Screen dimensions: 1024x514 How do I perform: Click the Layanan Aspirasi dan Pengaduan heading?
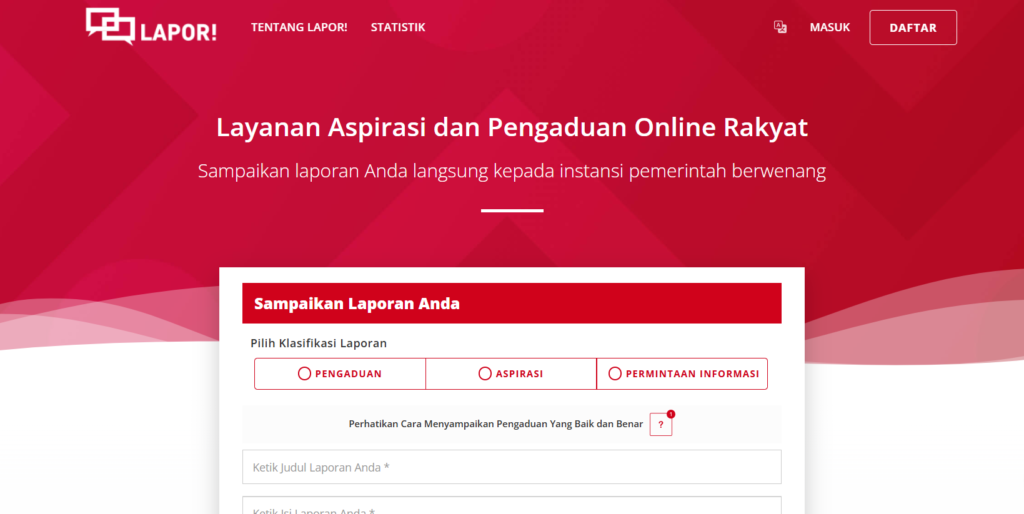click(x=511, y=128)
